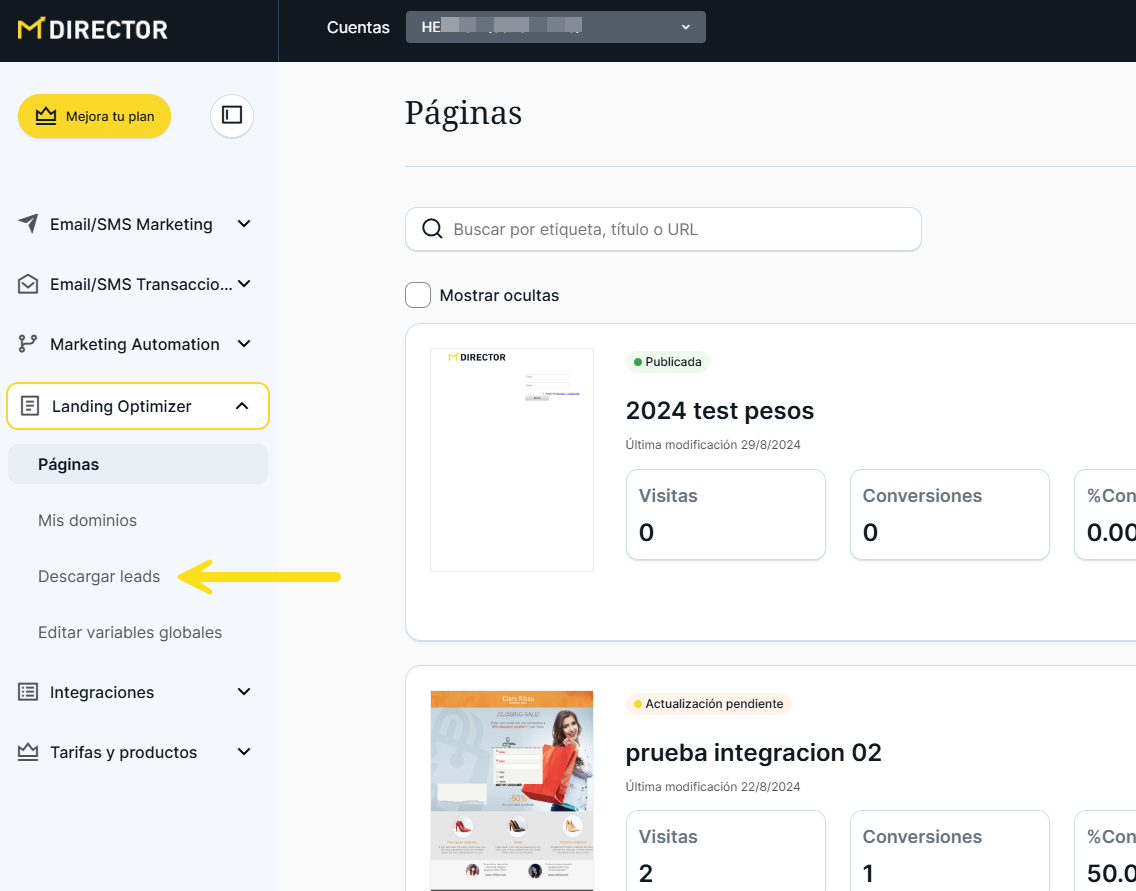Viewport: 1136px width, 891px height.
Task: Expand the Integraciones chevron
Action: pos(244,692)
